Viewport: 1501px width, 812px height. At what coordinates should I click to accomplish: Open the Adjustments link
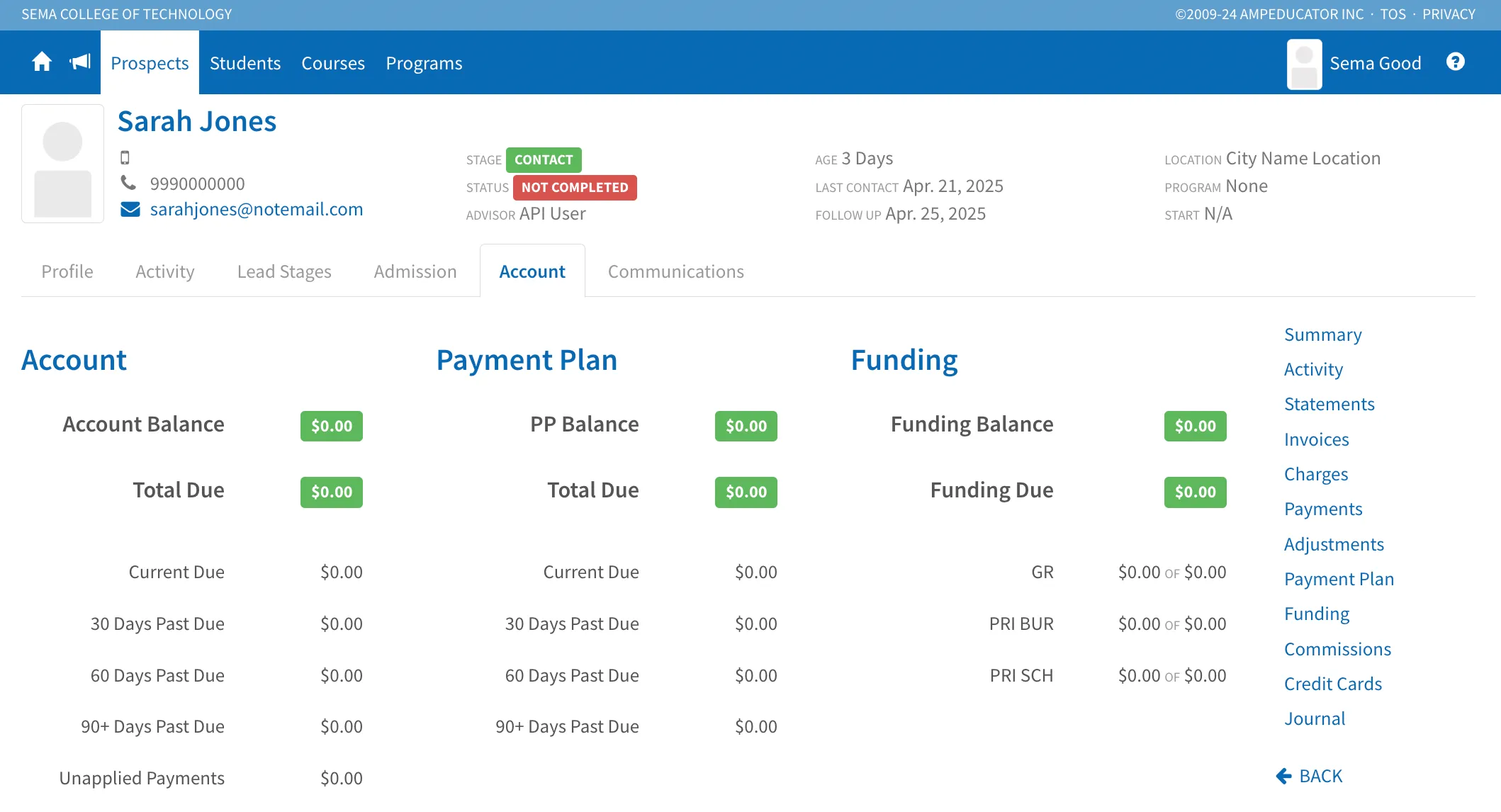pos(1334,544)
